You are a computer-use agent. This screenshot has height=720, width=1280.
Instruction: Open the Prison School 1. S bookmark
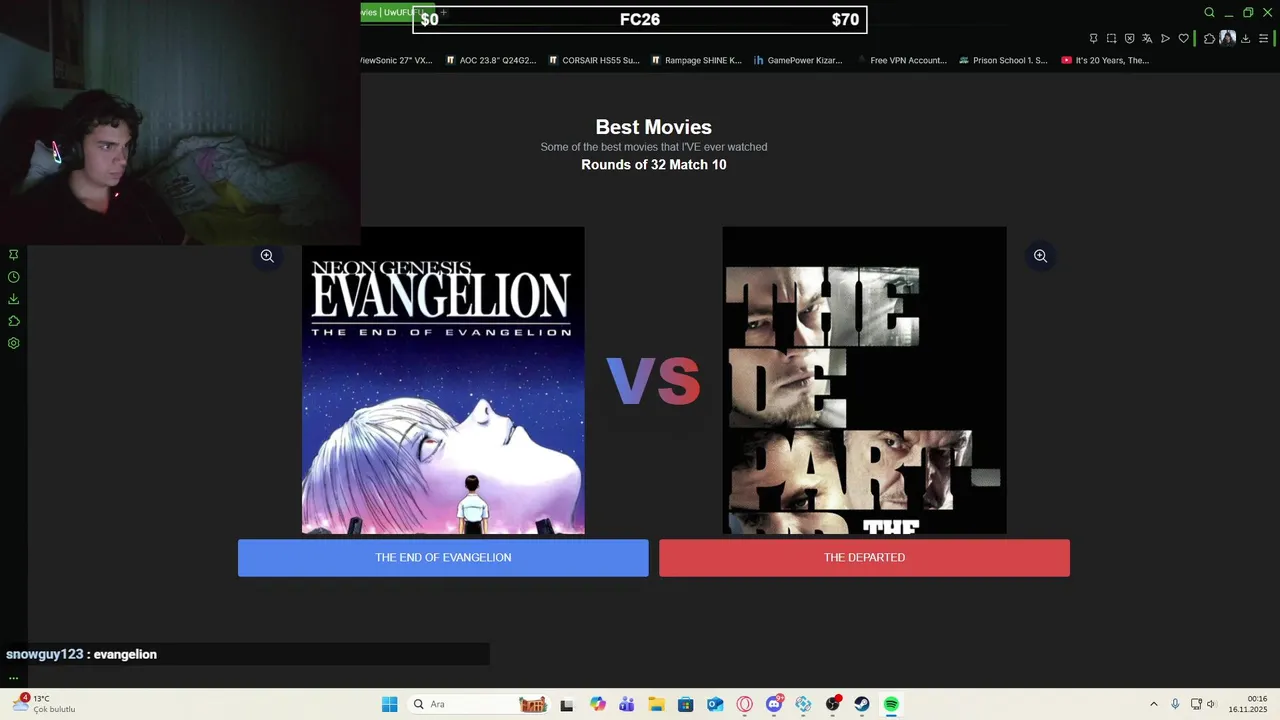pos(1003,60)
